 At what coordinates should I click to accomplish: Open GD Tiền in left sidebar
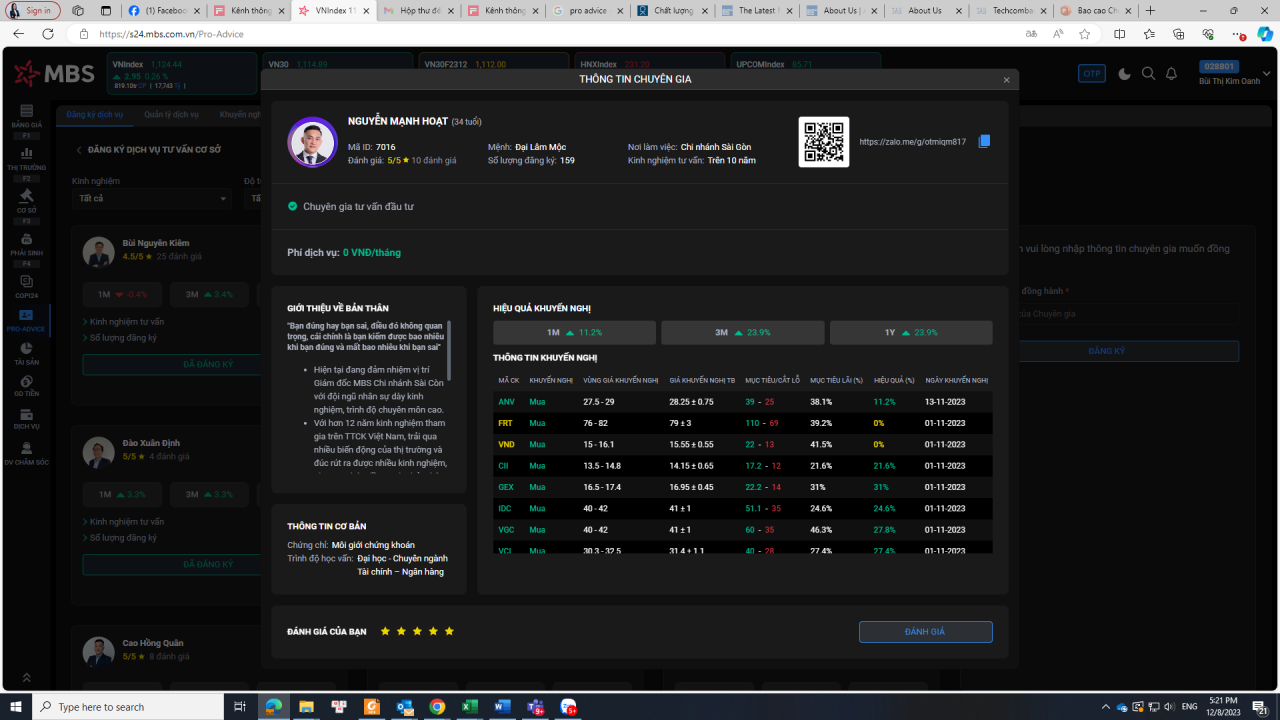tap(27, 386)
